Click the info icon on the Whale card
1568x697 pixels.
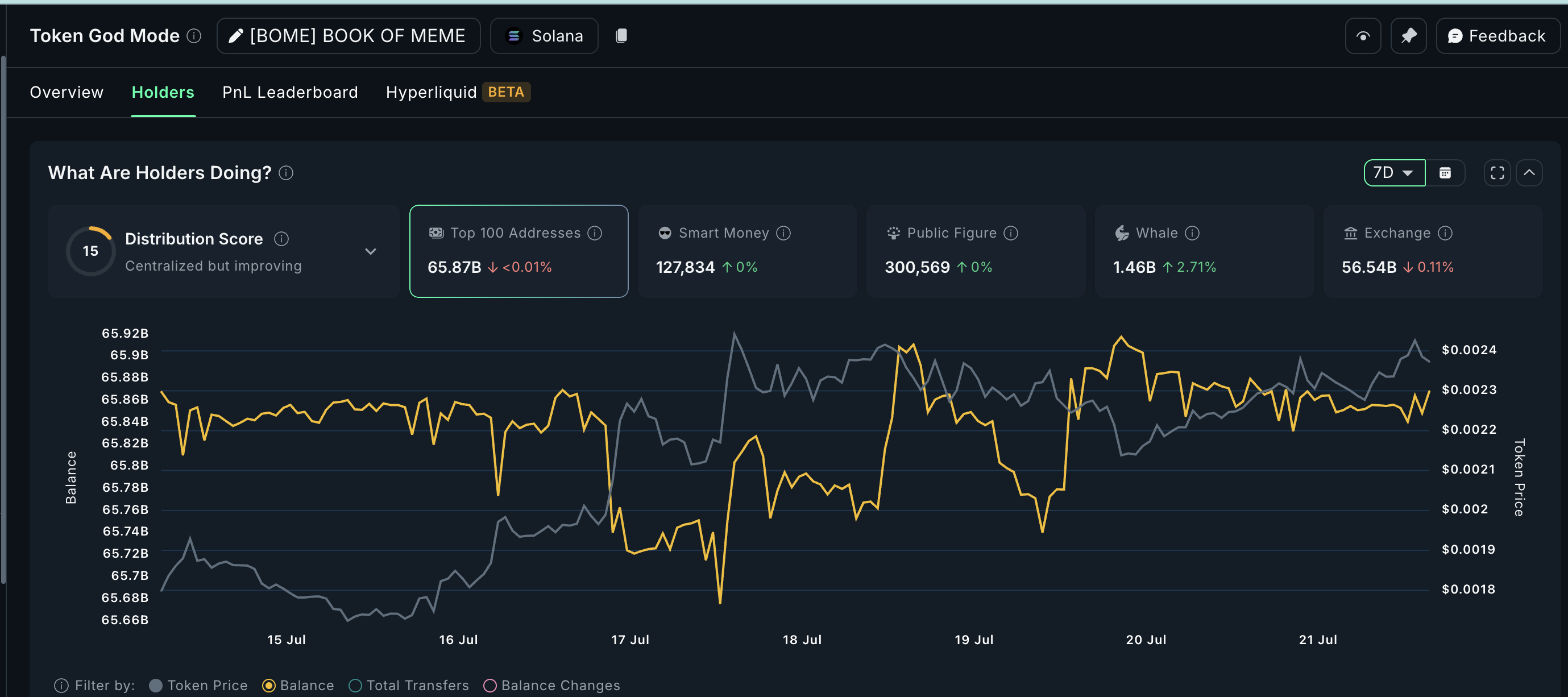[1191, 233]
